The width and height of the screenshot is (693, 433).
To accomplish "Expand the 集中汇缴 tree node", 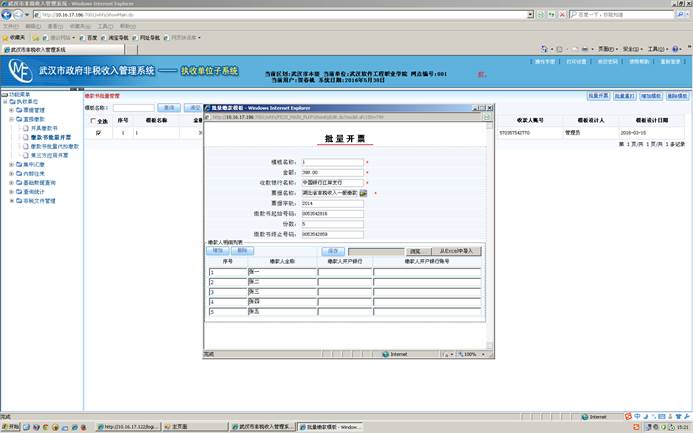I will (x=12, y=164).
